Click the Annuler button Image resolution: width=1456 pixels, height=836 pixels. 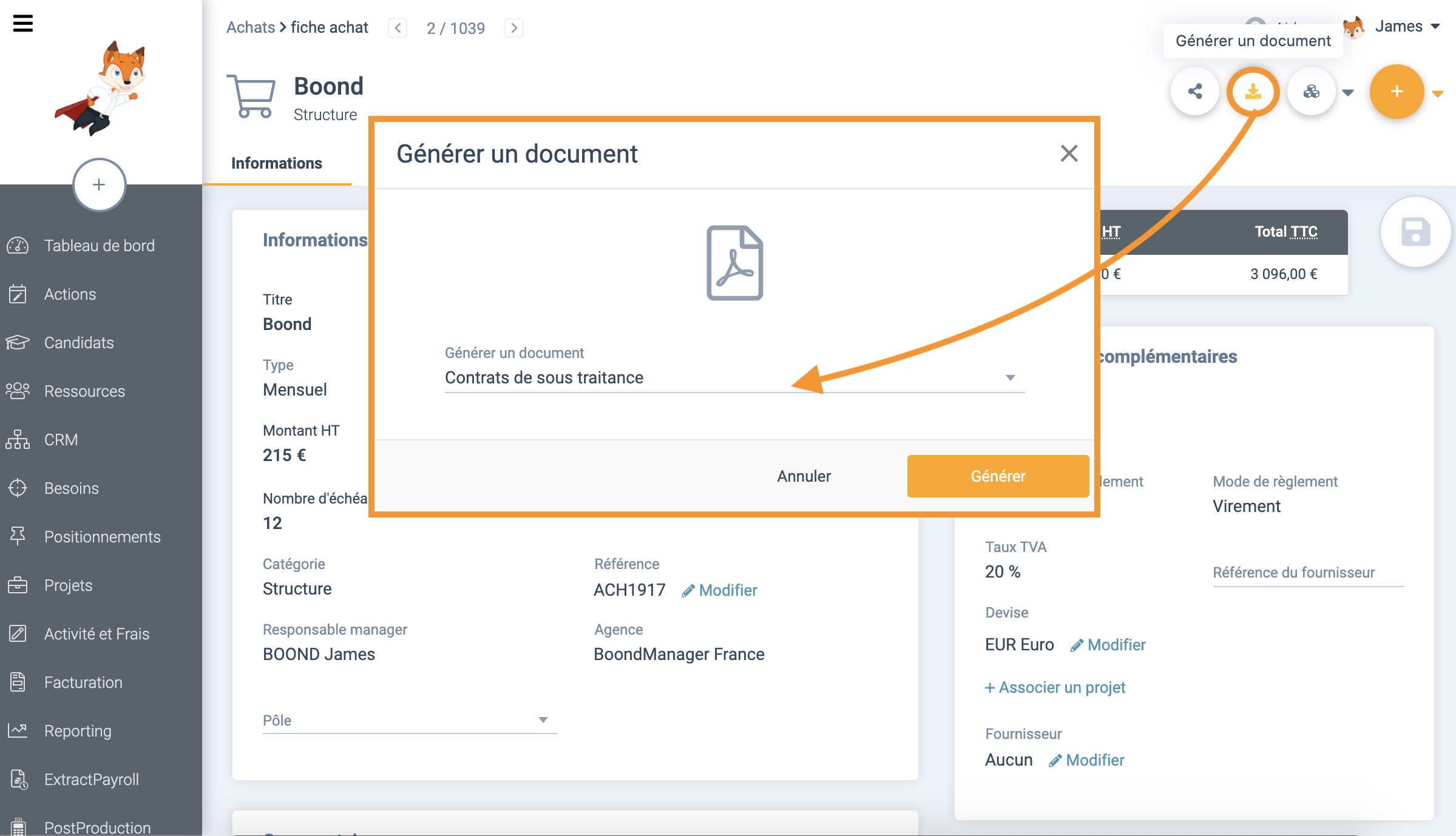(804, 476)
